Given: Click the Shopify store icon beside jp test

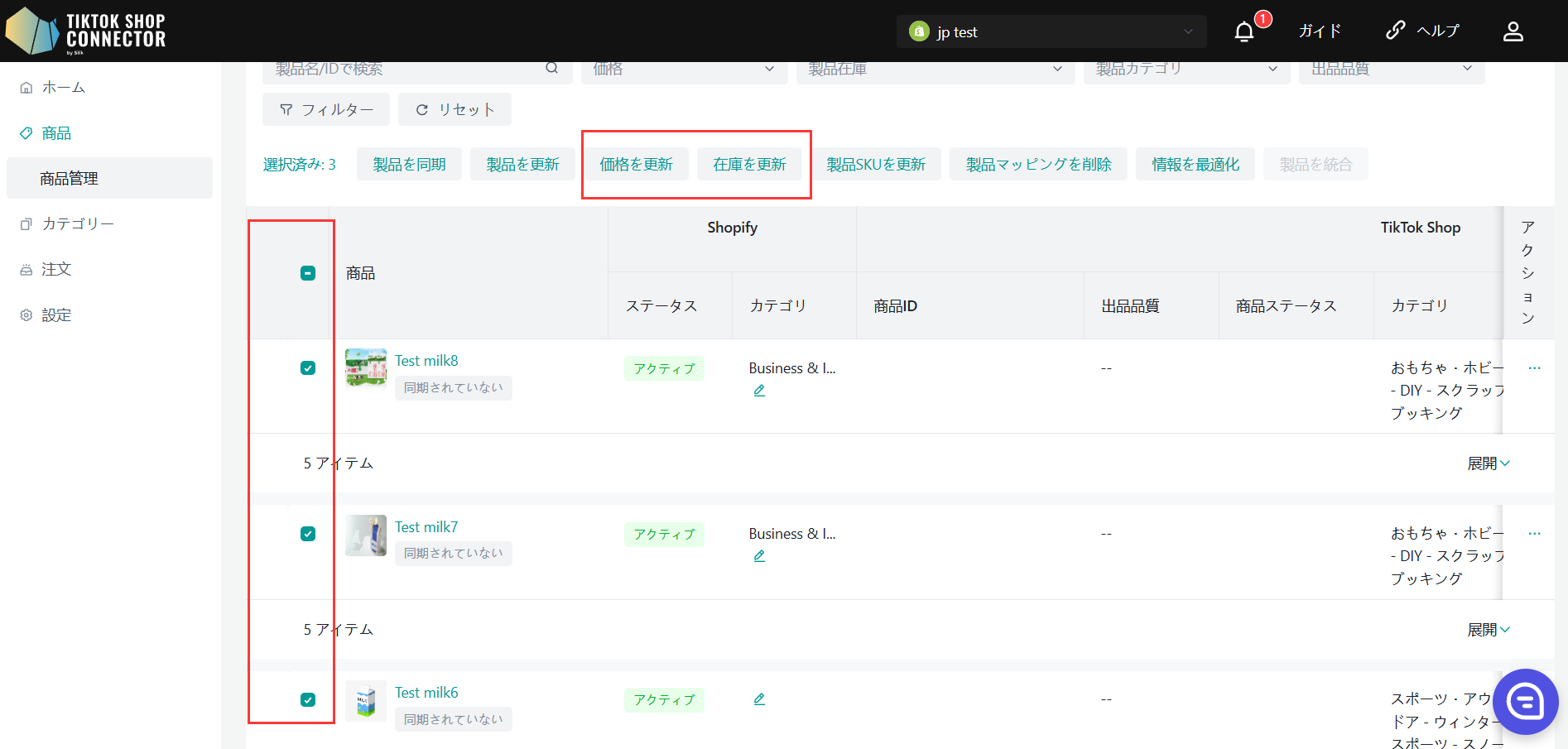Looking at the screenshot, I should coord(919,31).
